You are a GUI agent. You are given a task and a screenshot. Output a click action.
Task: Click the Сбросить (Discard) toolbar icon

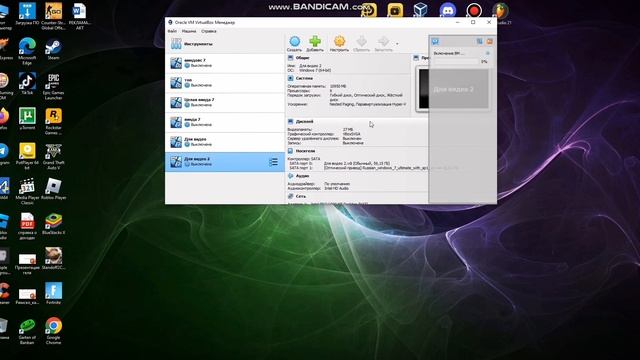(x=361, y=42)
